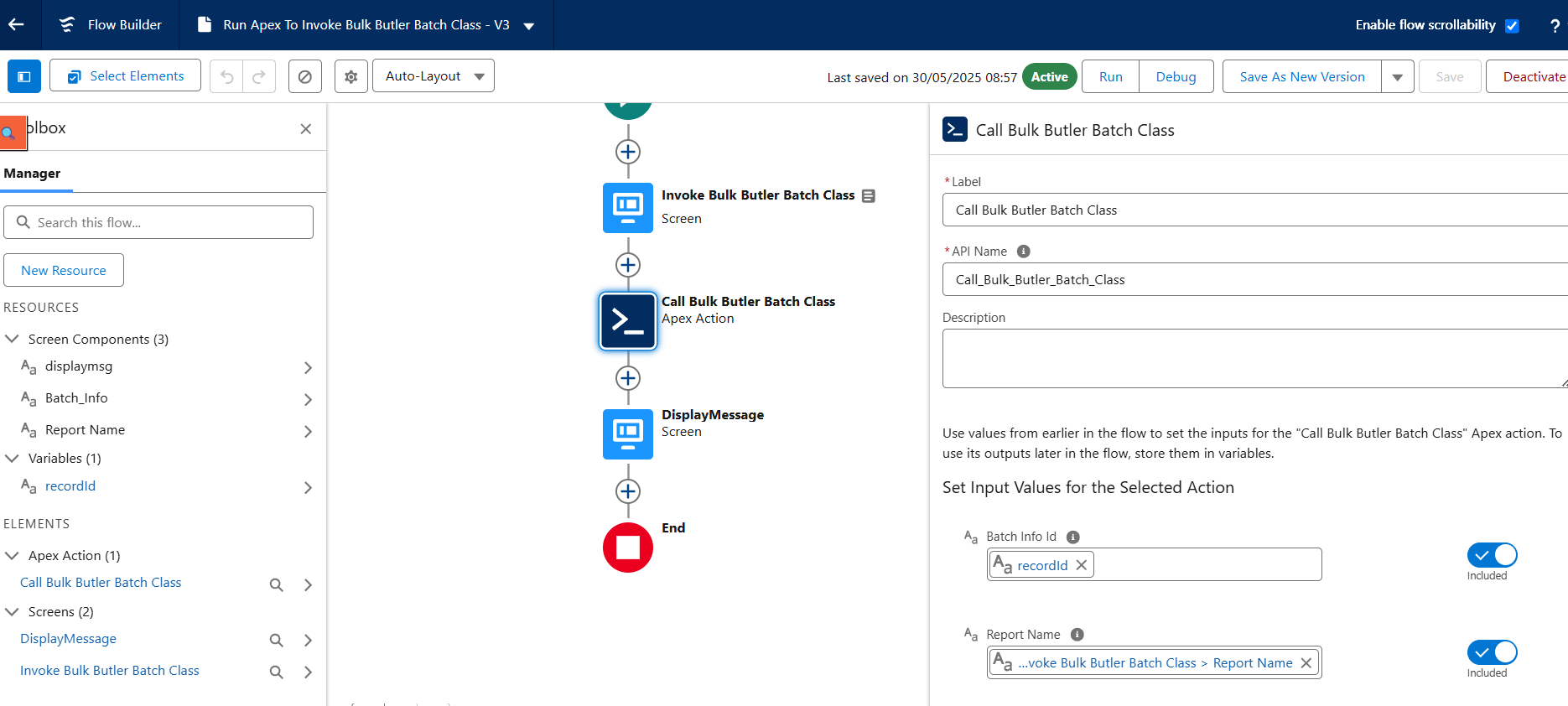Add element above Invoke Bulk Butler screen

coord(628,152)
